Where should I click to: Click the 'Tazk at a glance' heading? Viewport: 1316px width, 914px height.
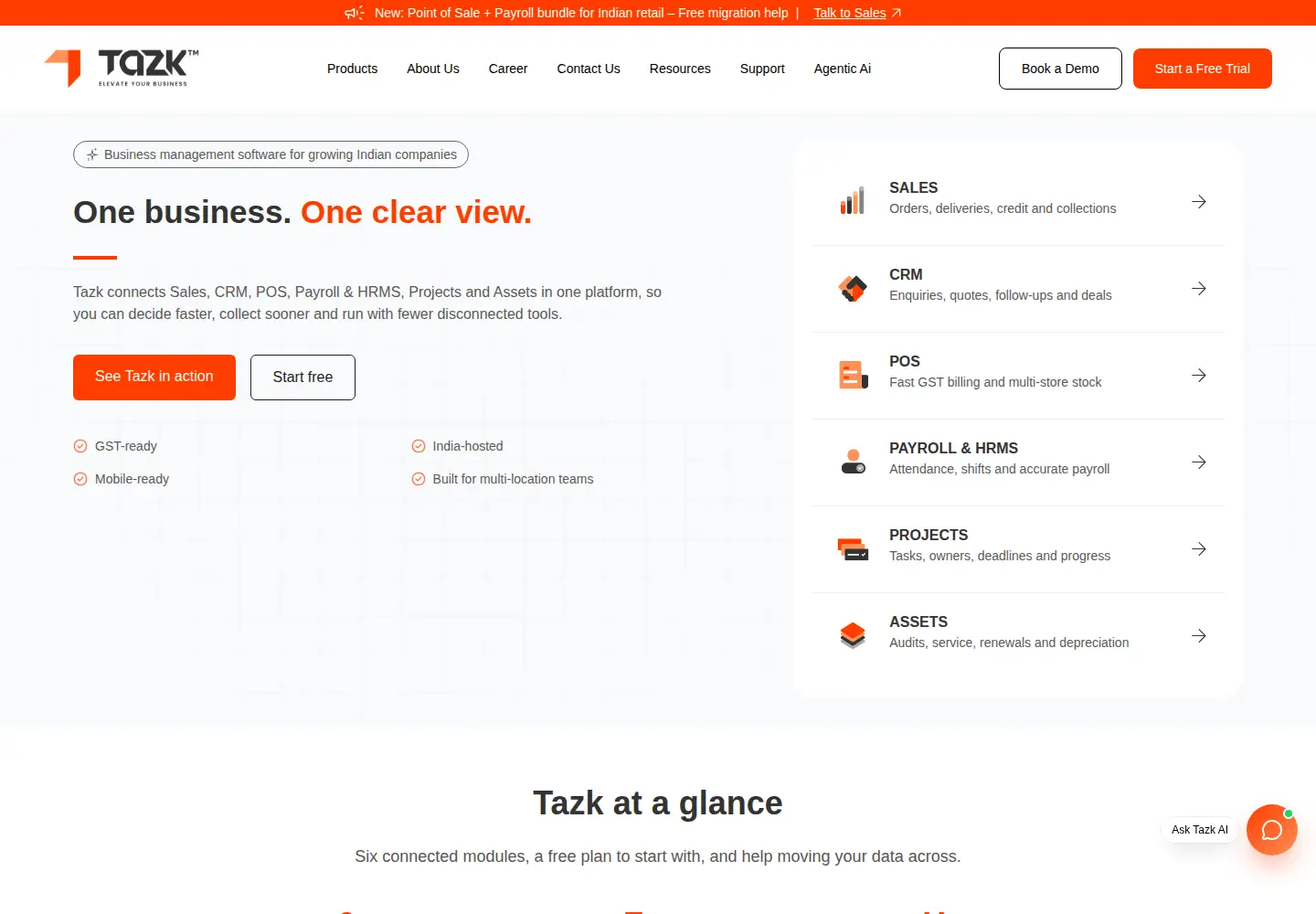coord(658,803)
